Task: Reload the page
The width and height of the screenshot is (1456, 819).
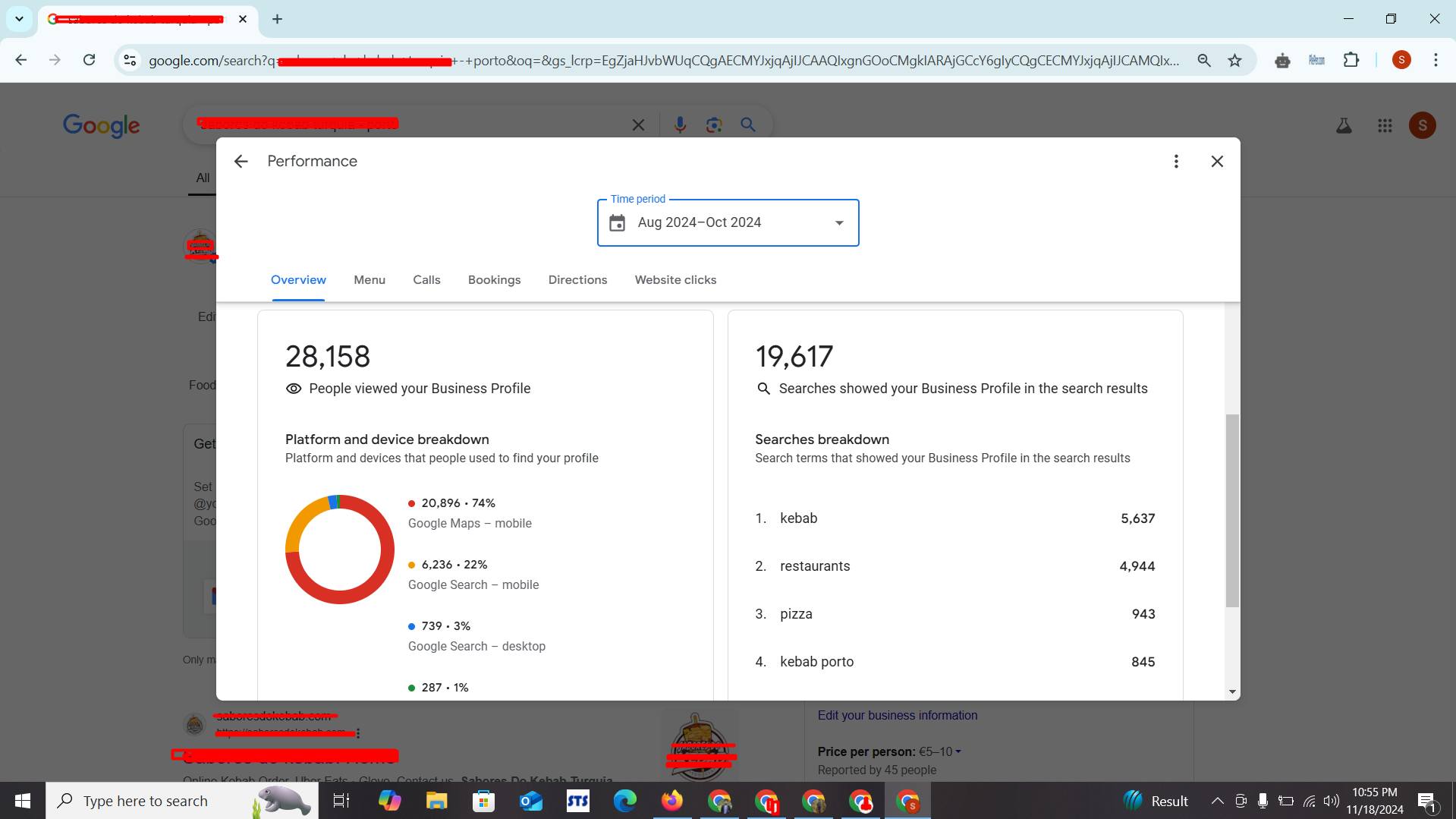Action: tap(89, 60)
